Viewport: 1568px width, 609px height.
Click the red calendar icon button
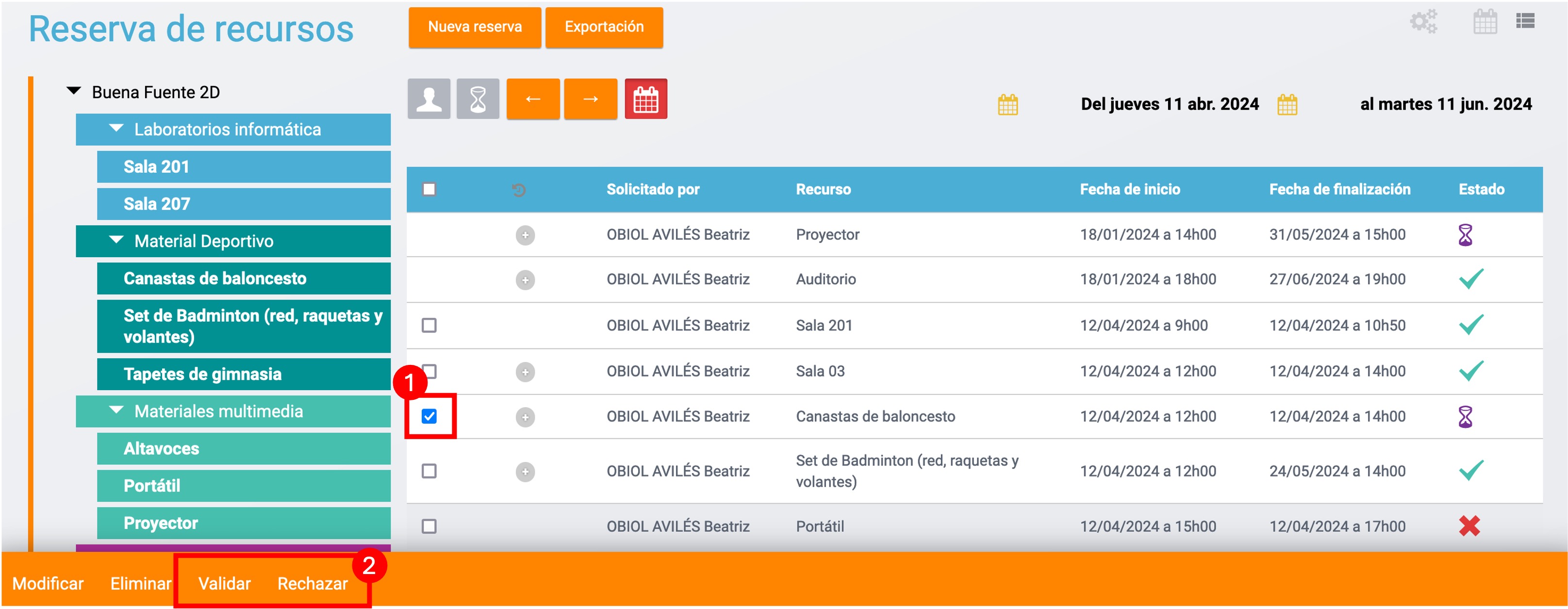click(645, 99)
